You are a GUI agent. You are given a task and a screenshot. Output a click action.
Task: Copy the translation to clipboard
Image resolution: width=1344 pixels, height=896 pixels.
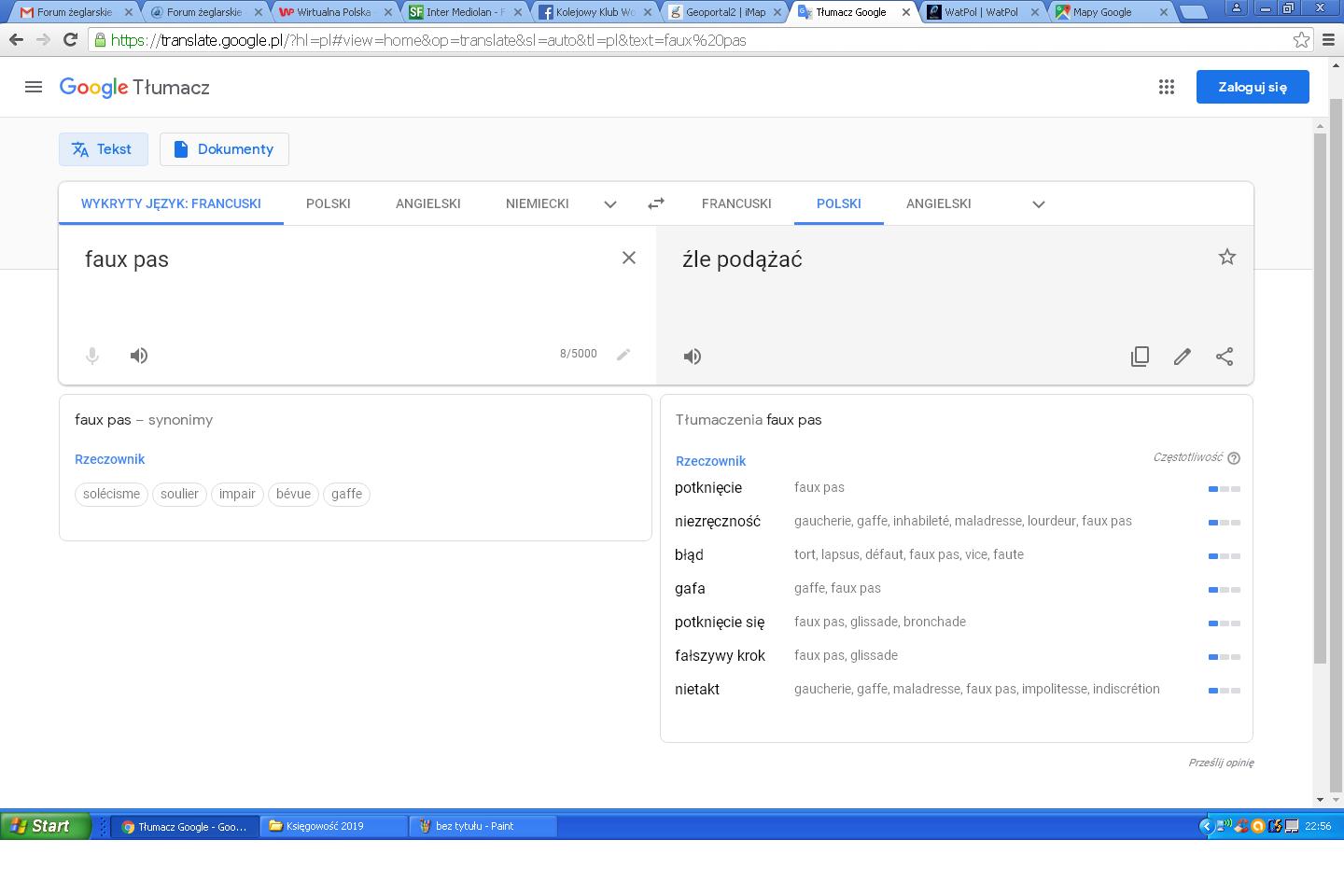click(1140, 357)
